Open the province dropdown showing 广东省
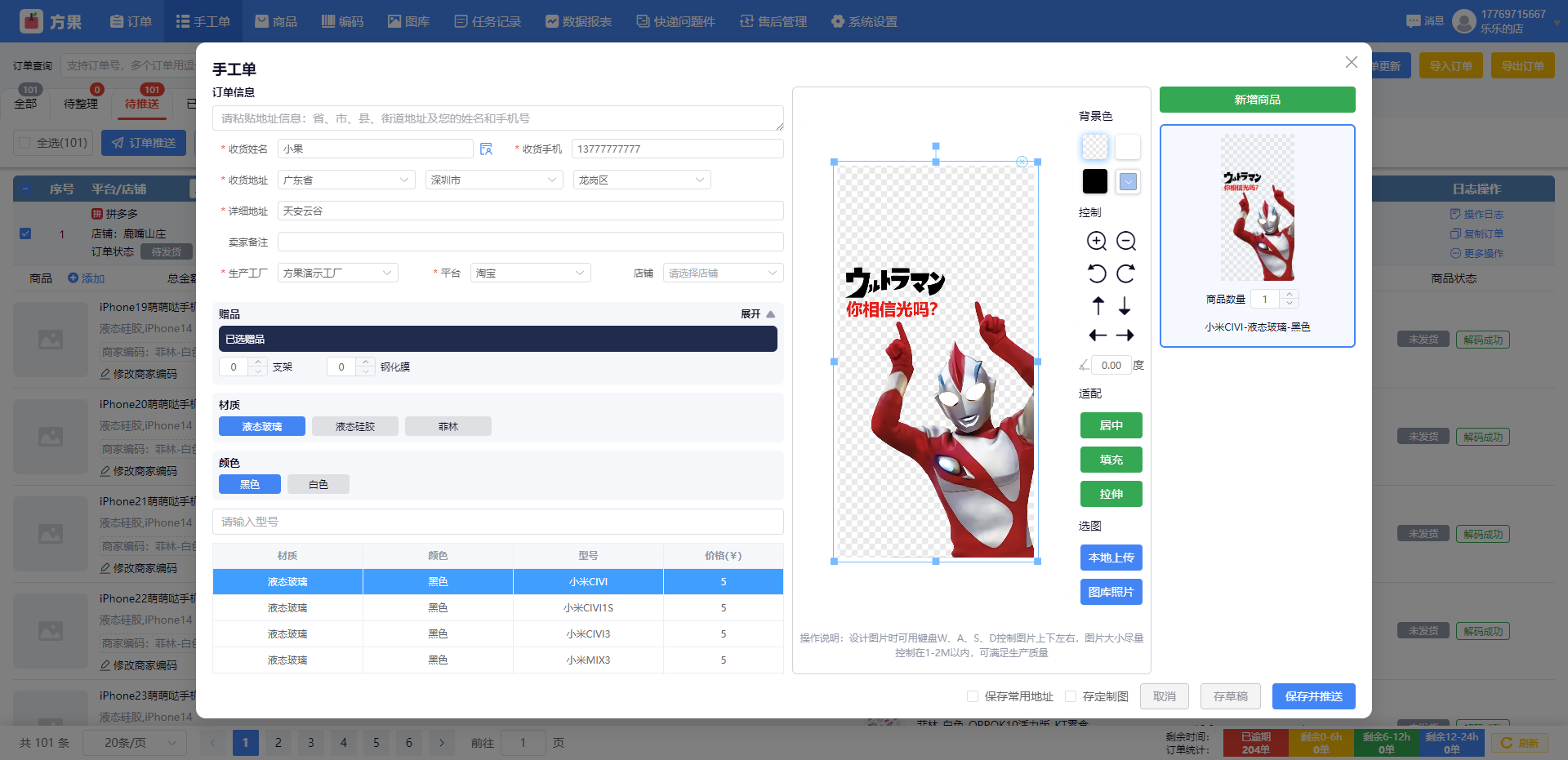 click(x=346, y=180)
